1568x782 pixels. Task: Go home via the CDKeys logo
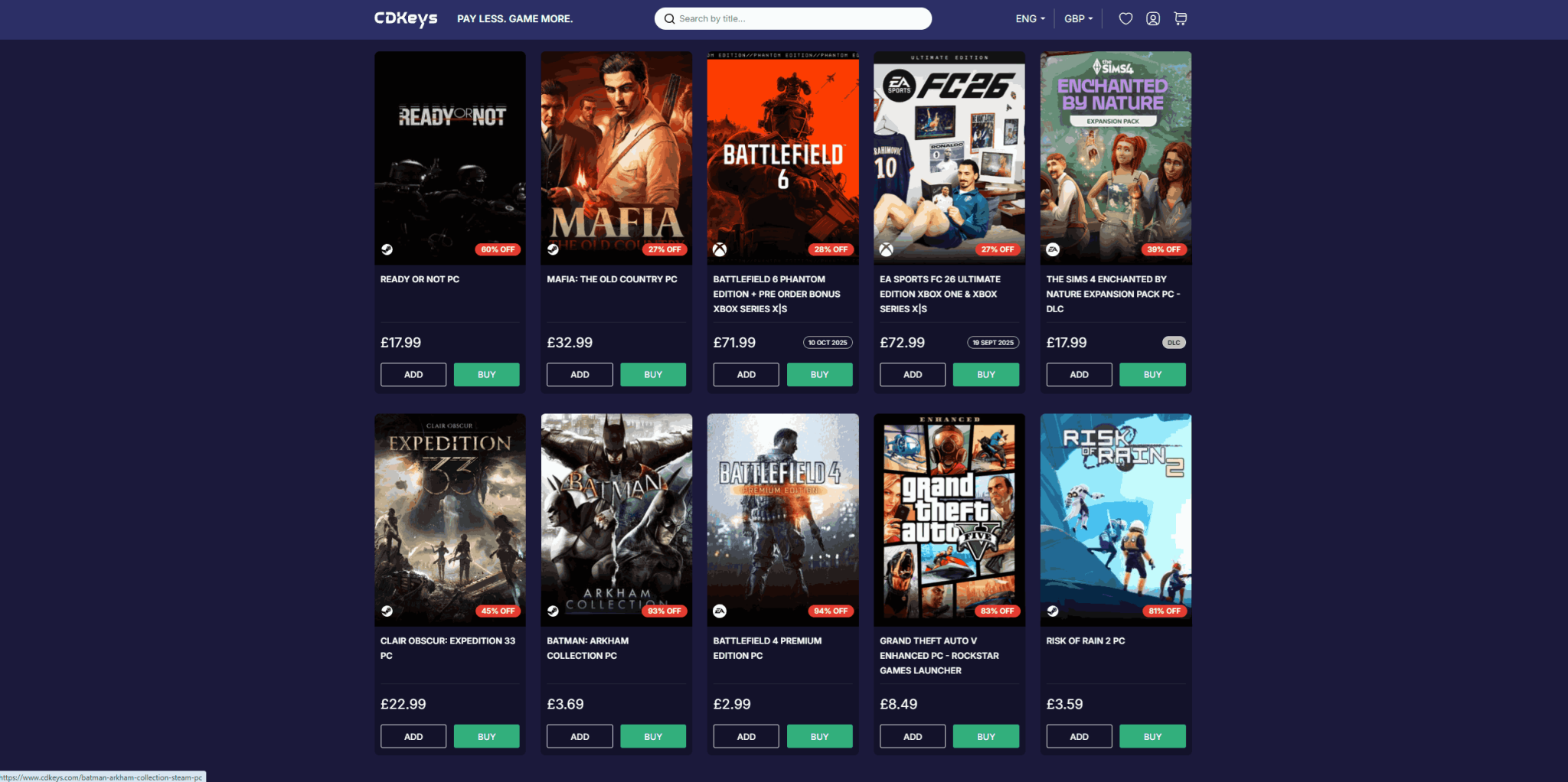405,18
